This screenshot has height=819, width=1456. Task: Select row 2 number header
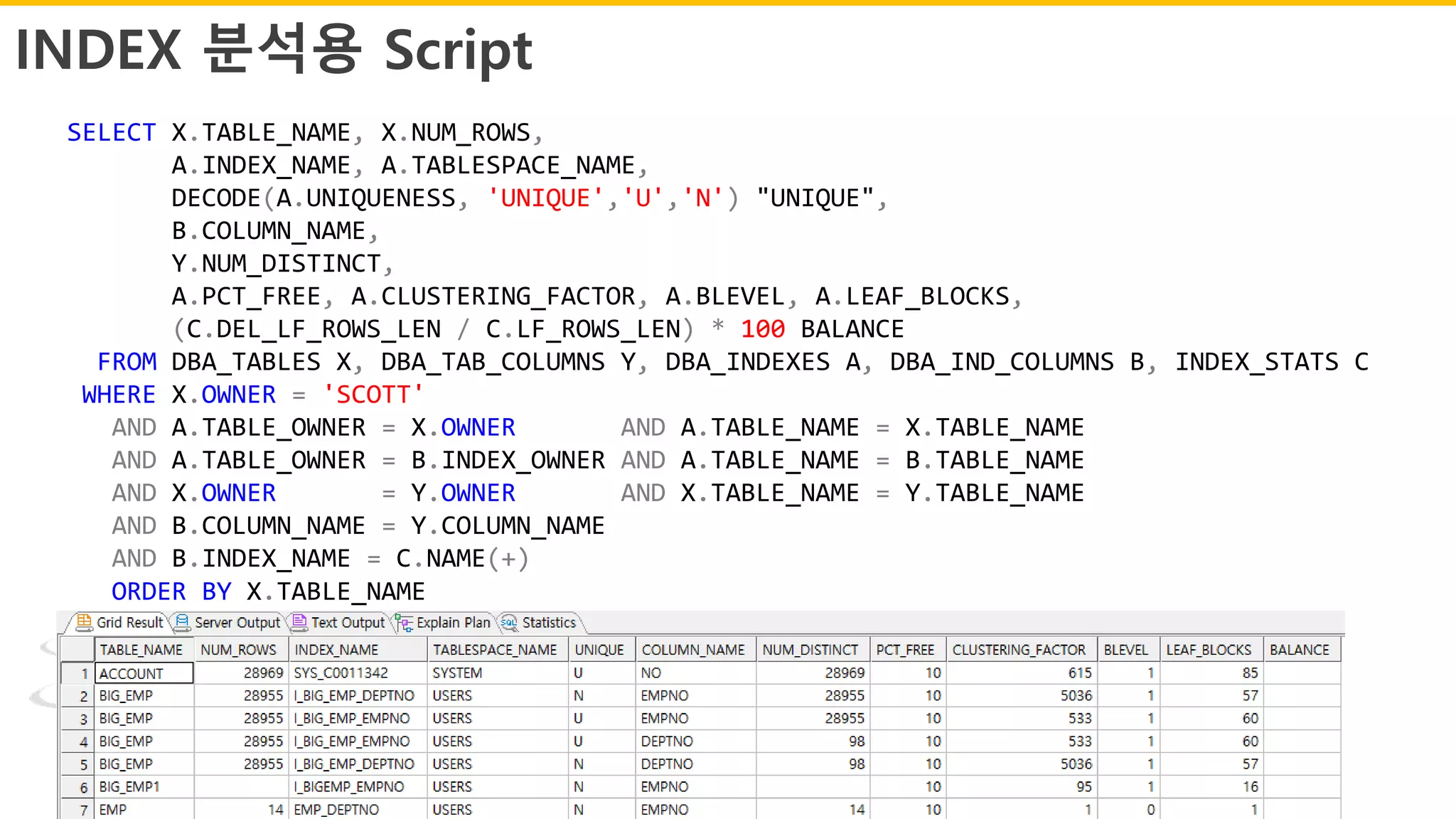[x=77, y=696]
